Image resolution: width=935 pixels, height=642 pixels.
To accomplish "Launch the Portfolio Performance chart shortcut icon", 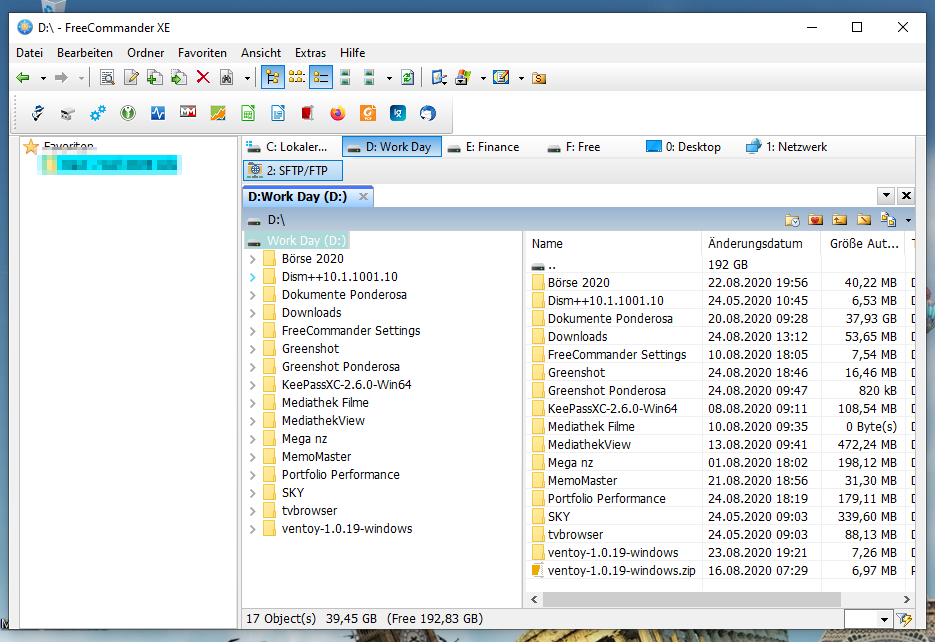I will point(218,113).
